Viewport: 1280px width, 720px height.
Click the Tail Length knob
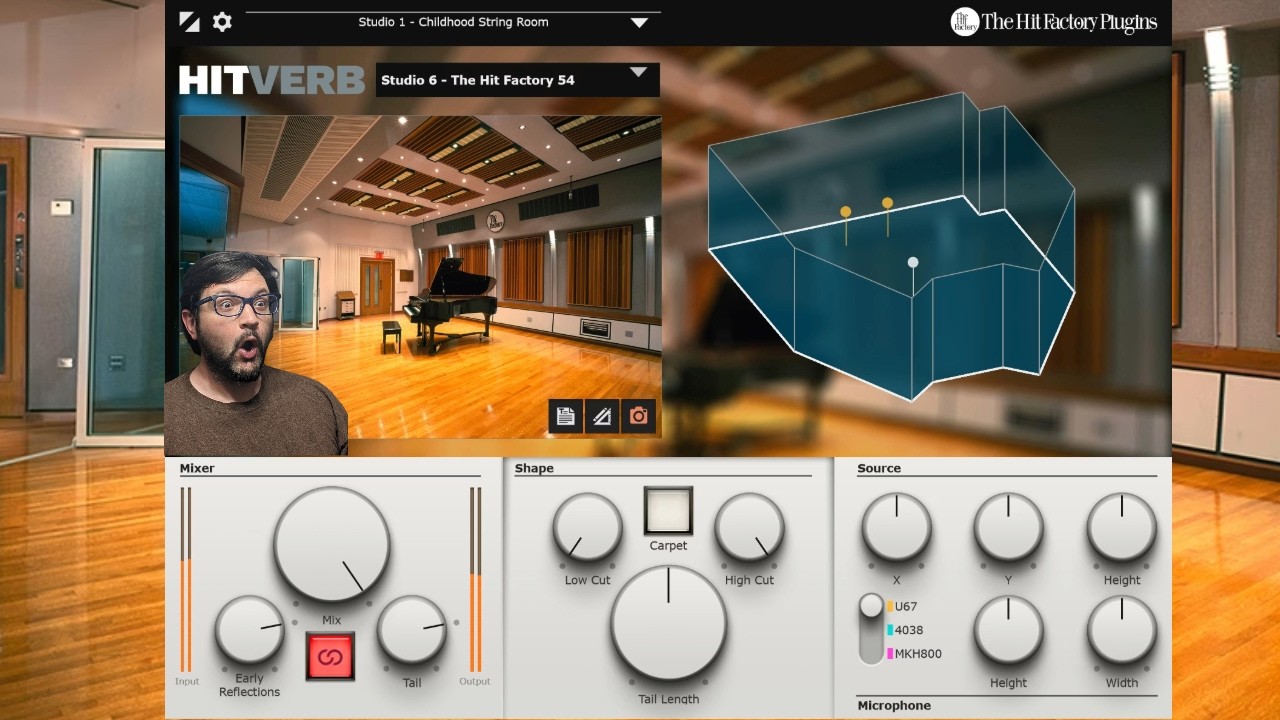point(669,623)
